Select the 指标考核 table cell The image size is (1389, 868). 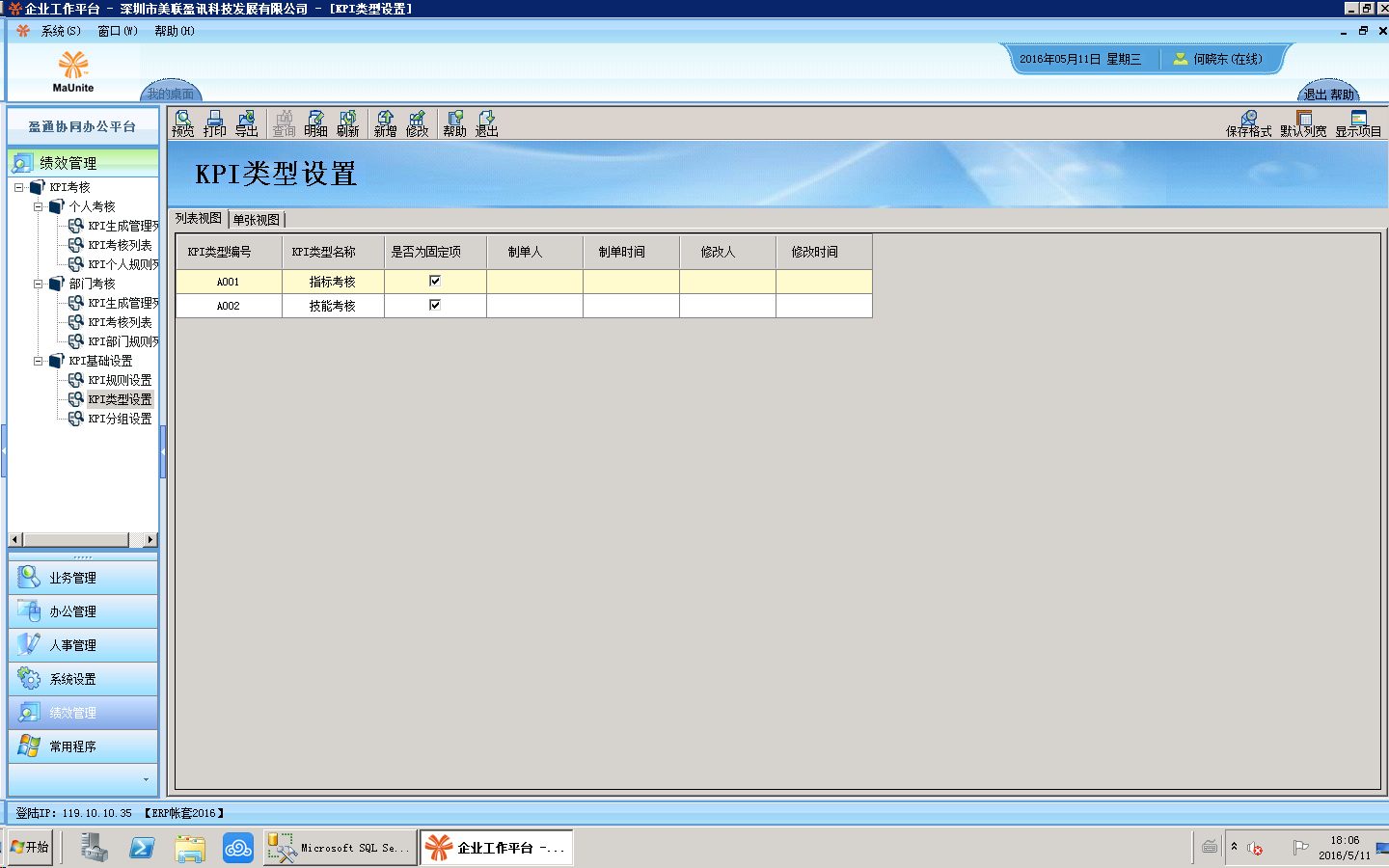click(333, 282)
